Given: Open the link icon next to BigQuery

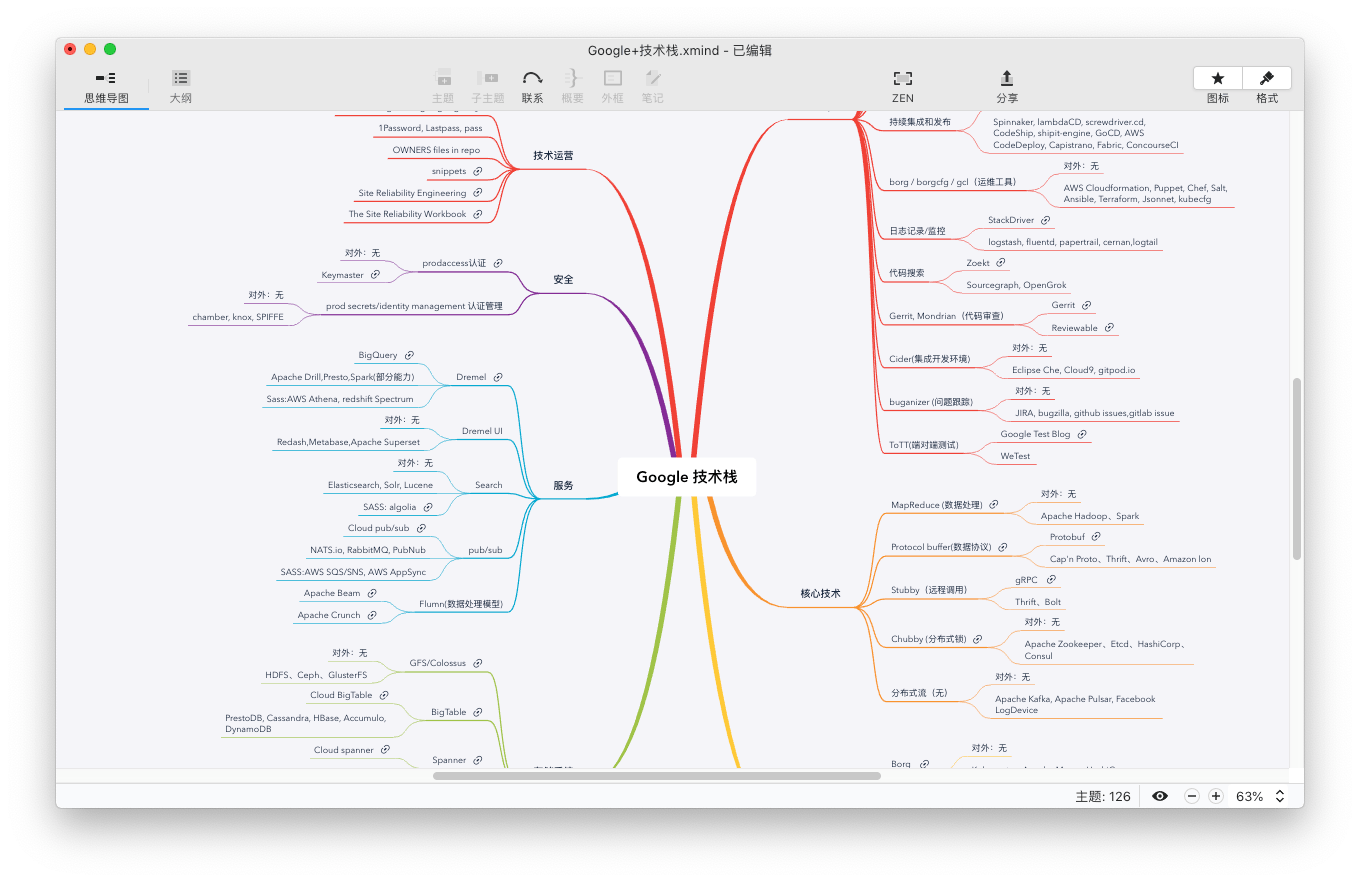Looking at the screenshot, I should 409,355.
